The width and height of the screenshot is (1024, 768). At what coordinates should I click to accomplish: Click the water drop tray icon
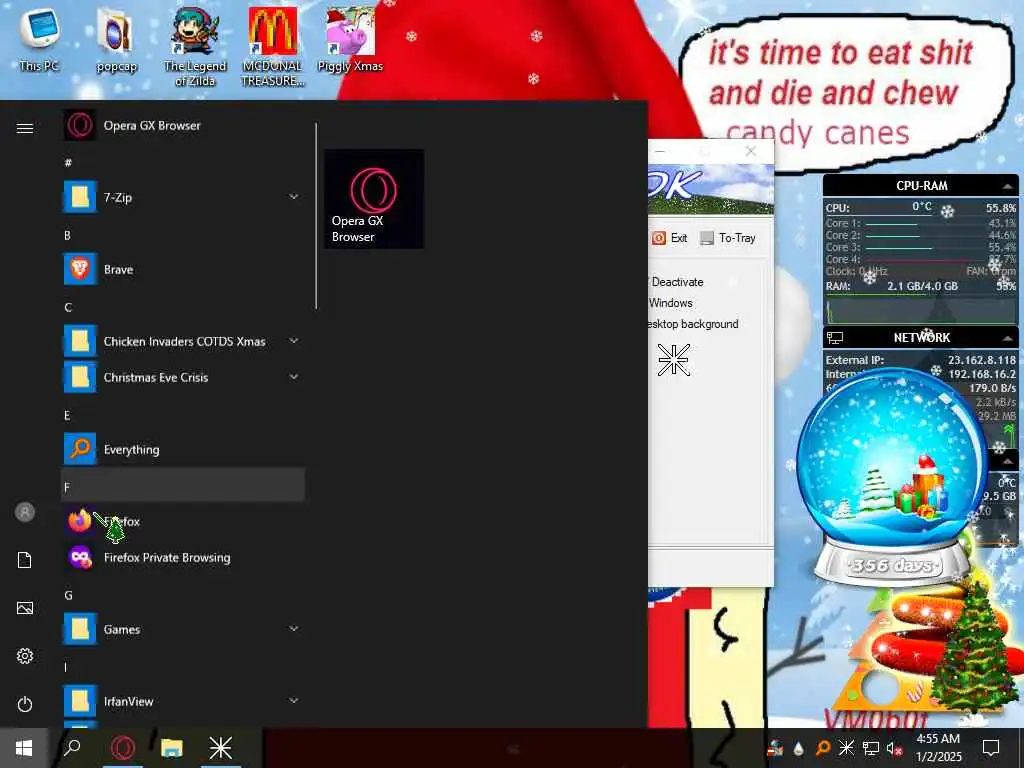coord(799,748)
